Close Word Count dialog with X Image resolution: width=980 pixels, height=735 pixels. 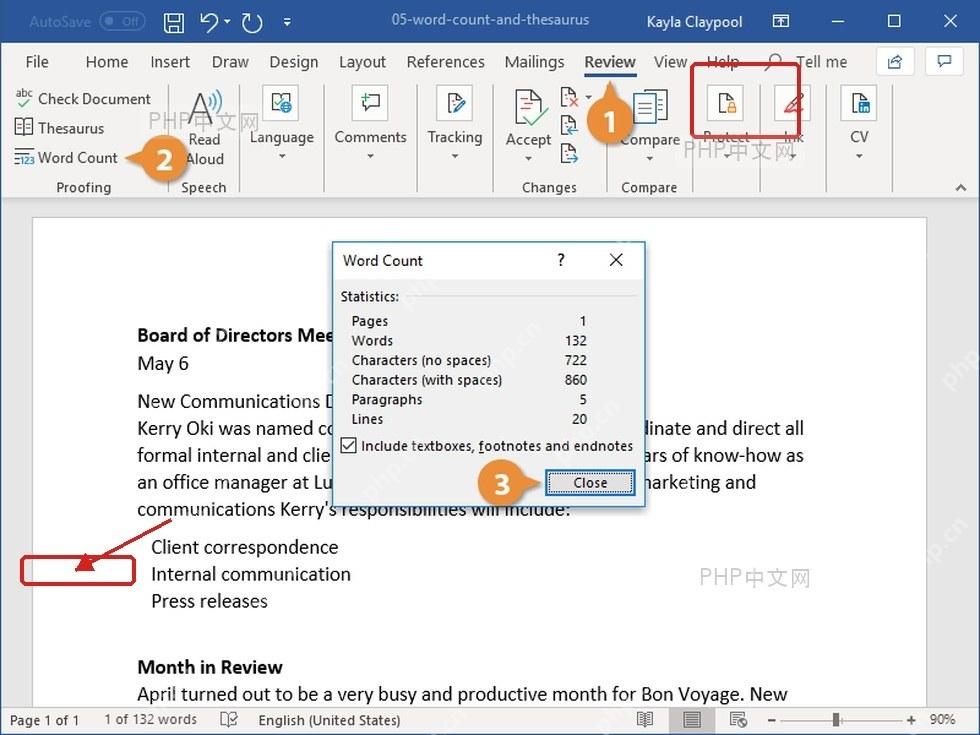click(616, 260)
